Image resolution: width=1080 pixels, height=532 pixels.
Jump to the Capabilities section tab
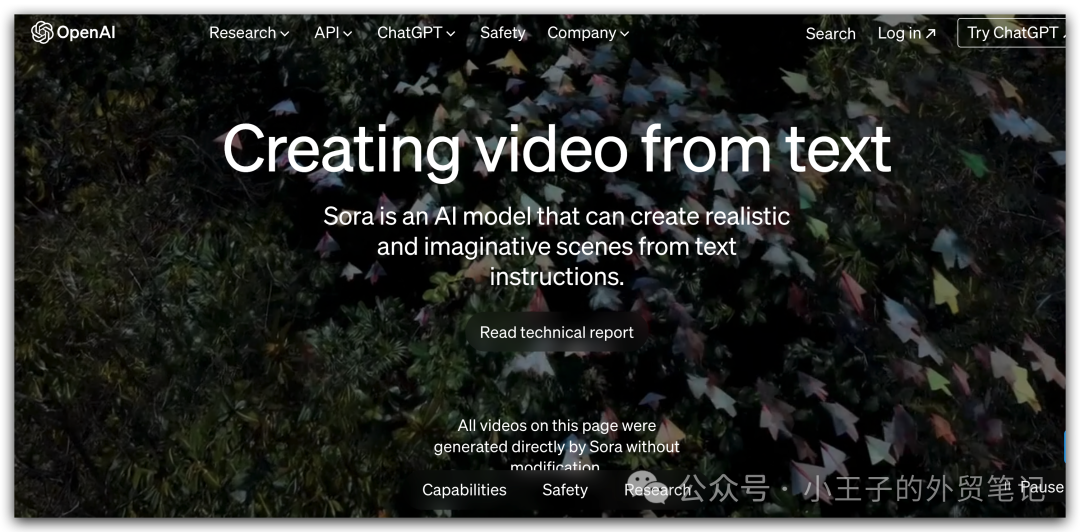(464, 490)
